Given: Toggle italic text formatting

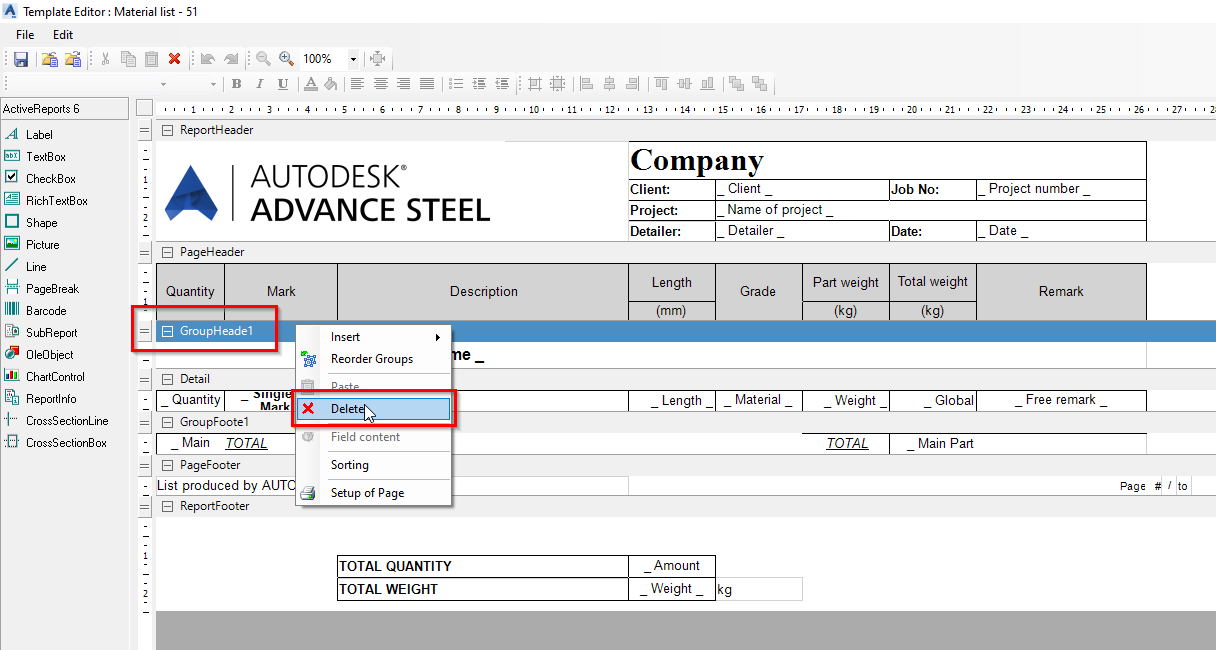Looking at the screenshot, I should pyautogui.click(x=259, y=84).
